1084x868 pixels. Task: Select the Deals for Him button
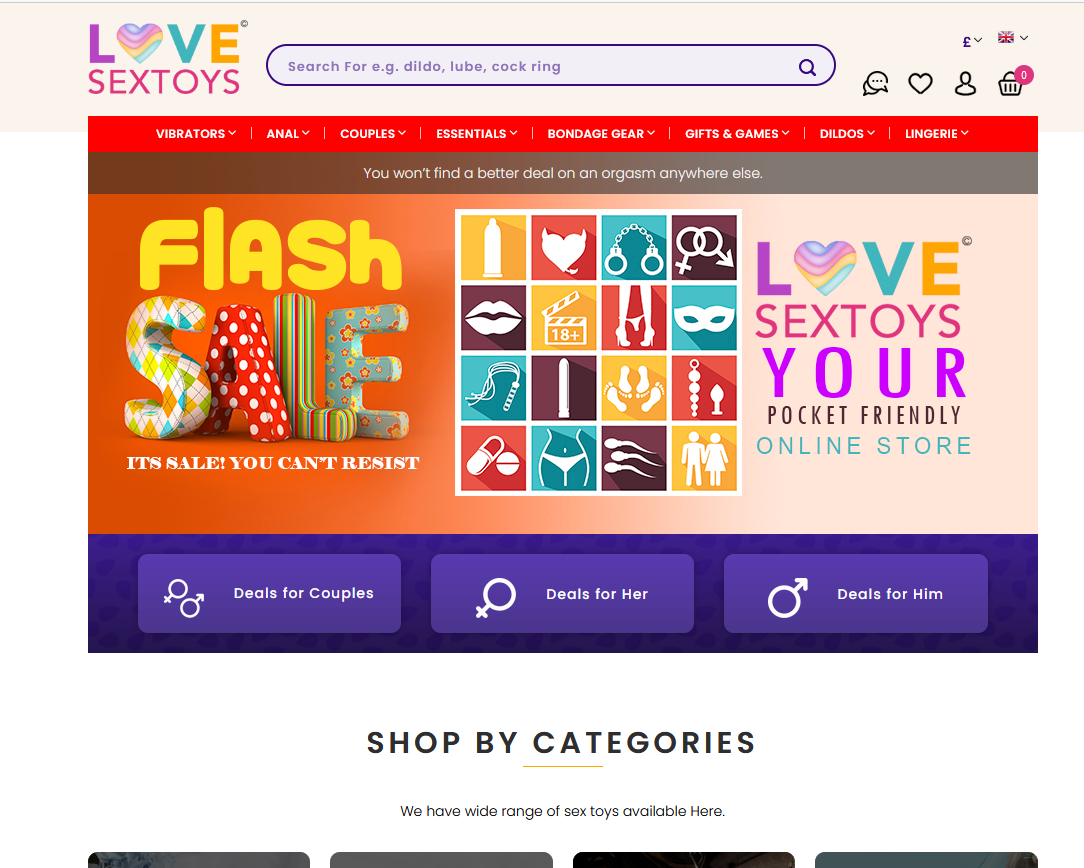[x=856, y=594]
